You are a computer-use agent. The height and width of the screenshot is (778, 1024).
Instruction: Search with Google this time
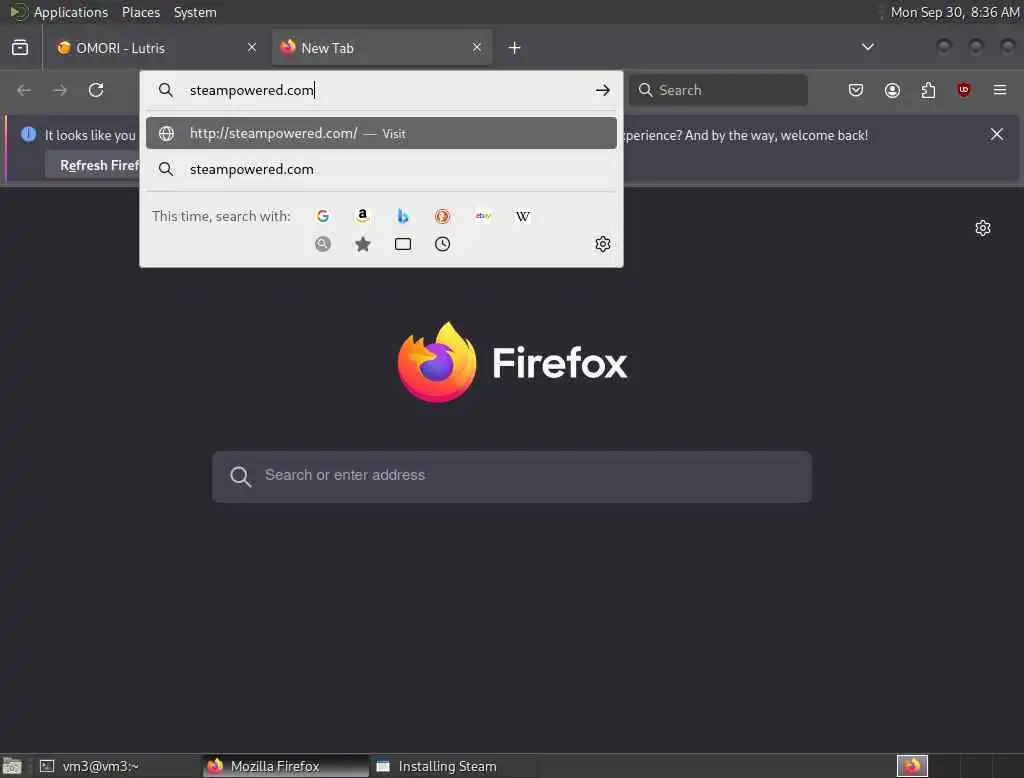coord(323,216)
